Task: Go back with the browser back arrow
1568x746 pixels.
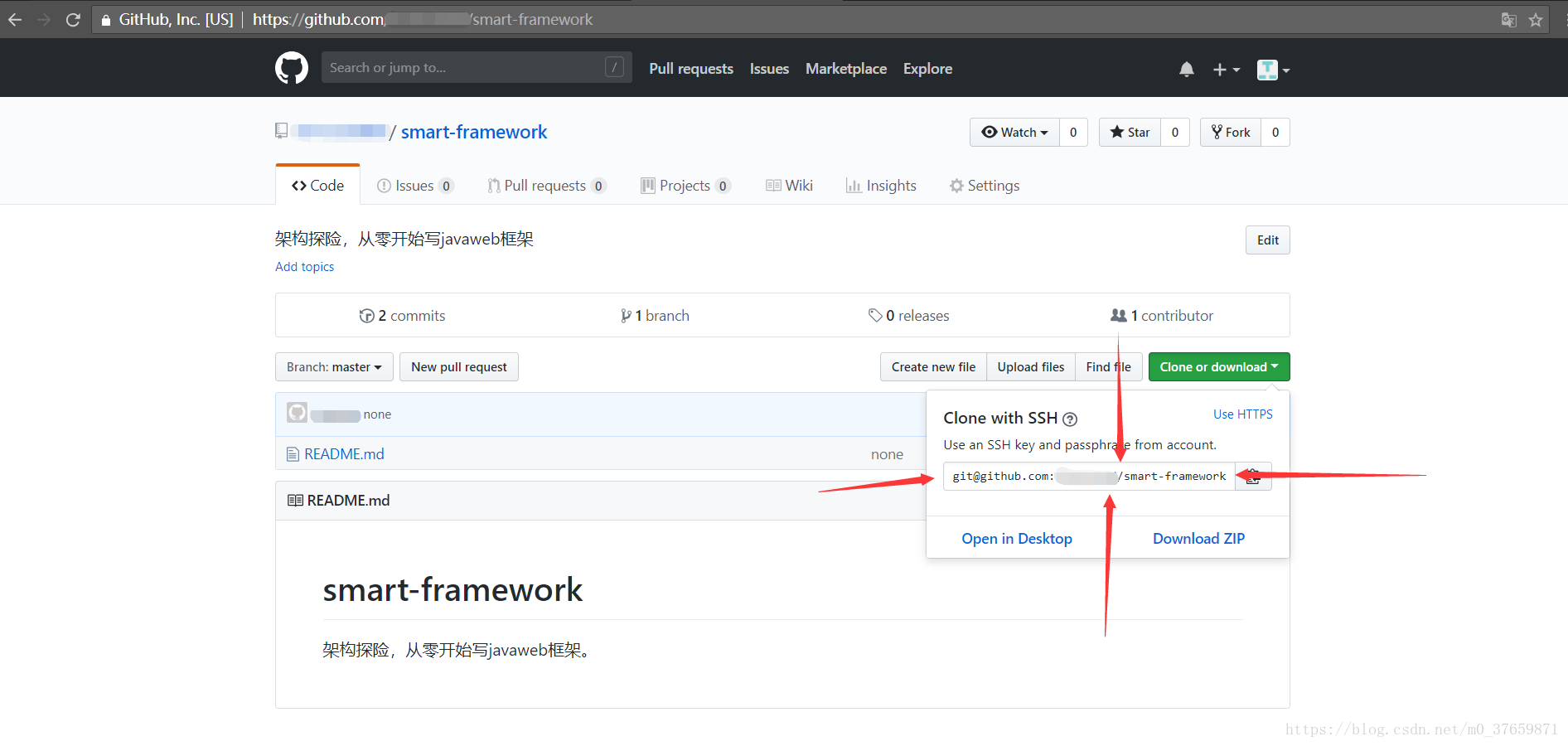Action: point(15,20)
